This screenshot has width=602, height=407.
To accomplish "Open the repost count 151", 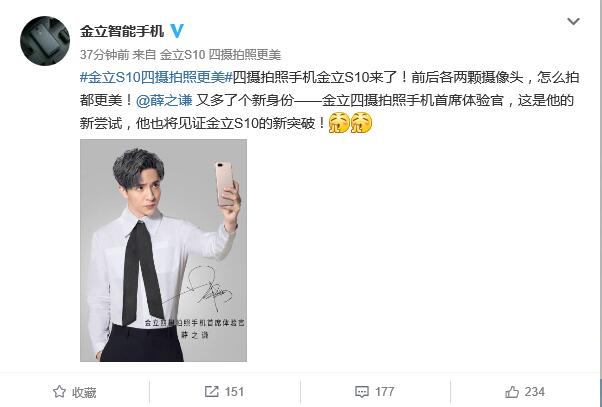I will pos(234,392).
